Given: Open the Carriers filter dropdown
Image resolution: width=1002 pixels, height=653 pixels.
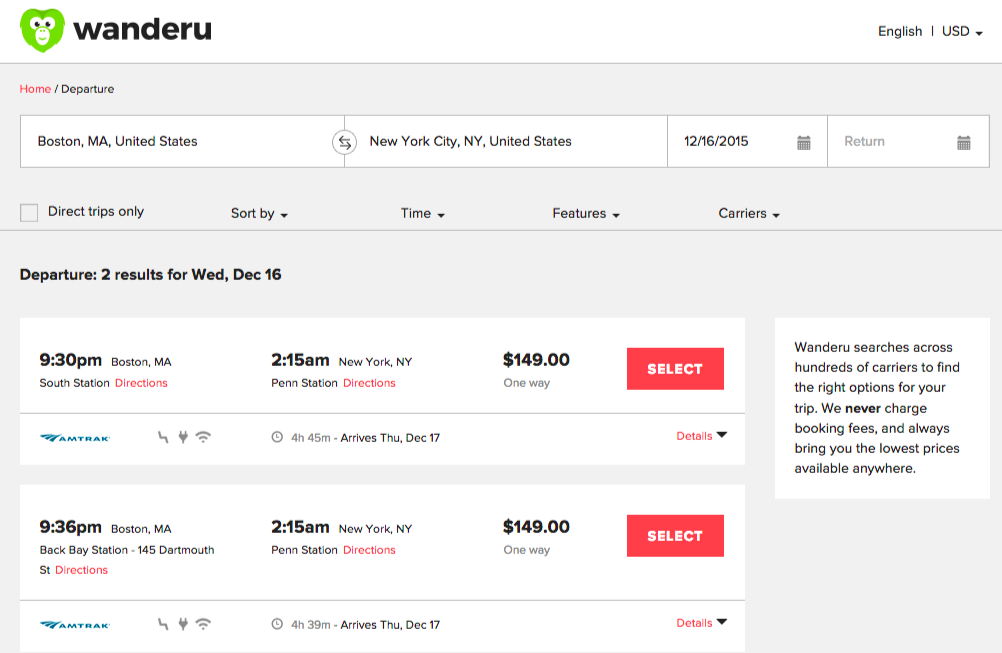Looking at the screenshot, I should point(749,213).
